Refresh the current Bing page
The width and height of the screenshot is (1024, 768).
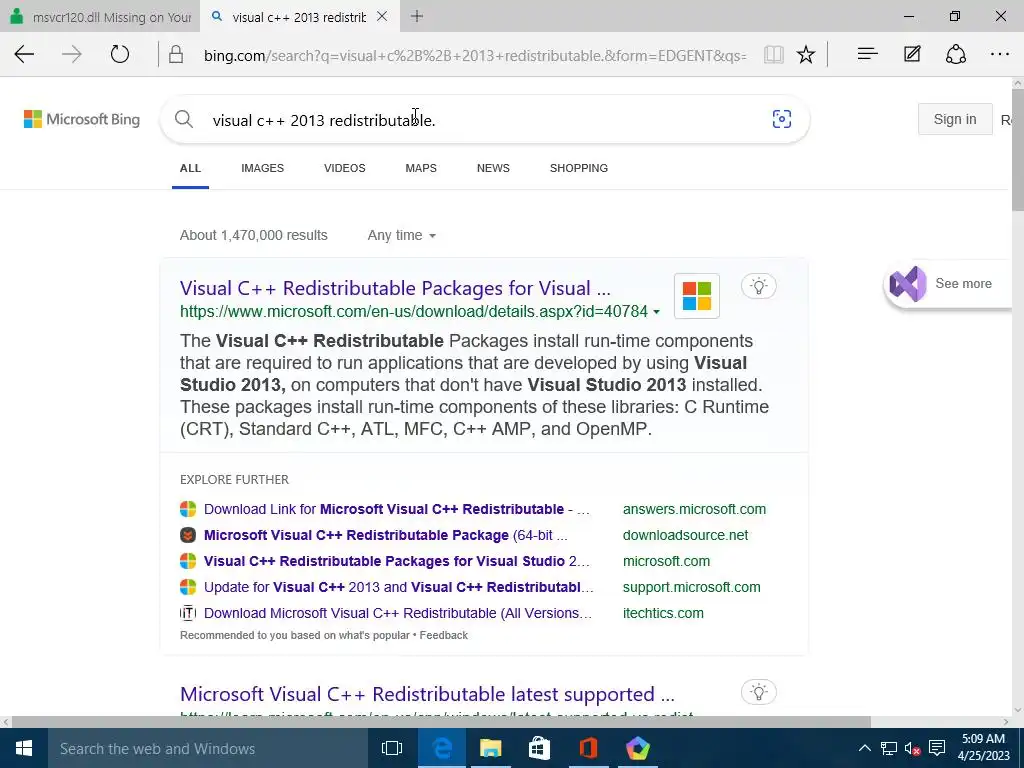120,54
